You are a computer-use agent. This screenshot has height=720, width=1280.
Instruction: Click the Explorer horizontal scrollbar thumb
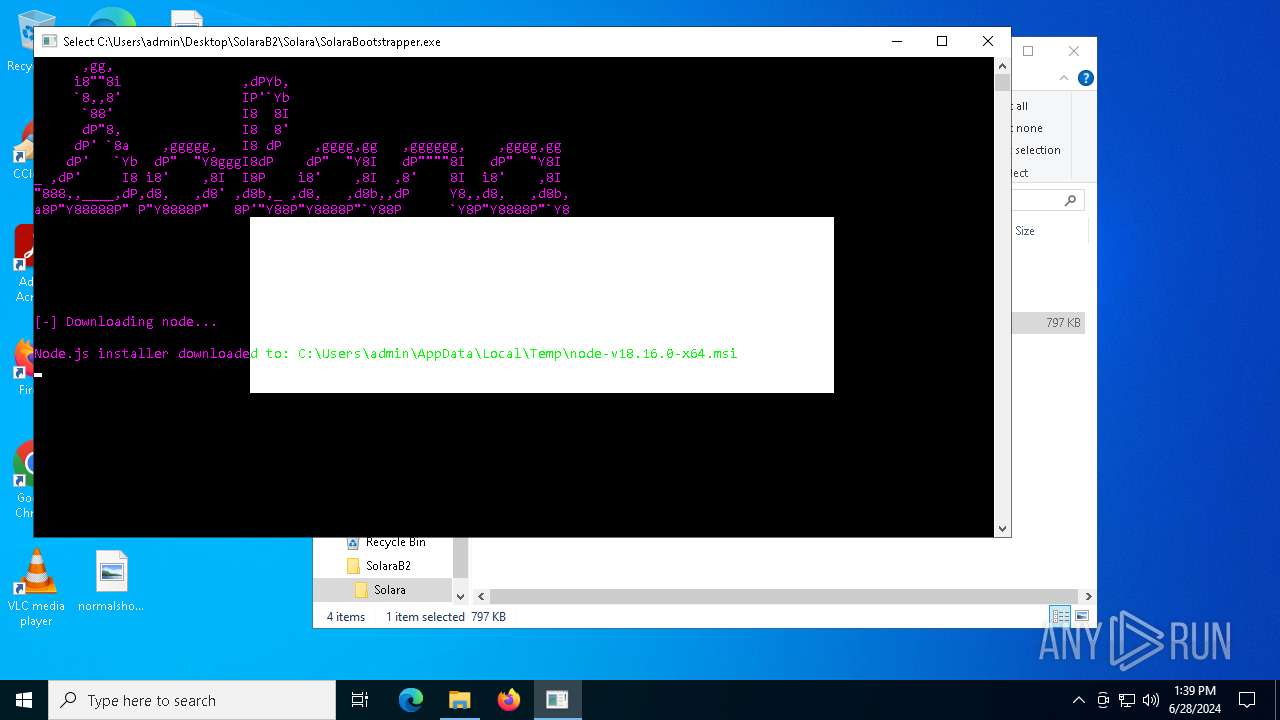point(783,596)
